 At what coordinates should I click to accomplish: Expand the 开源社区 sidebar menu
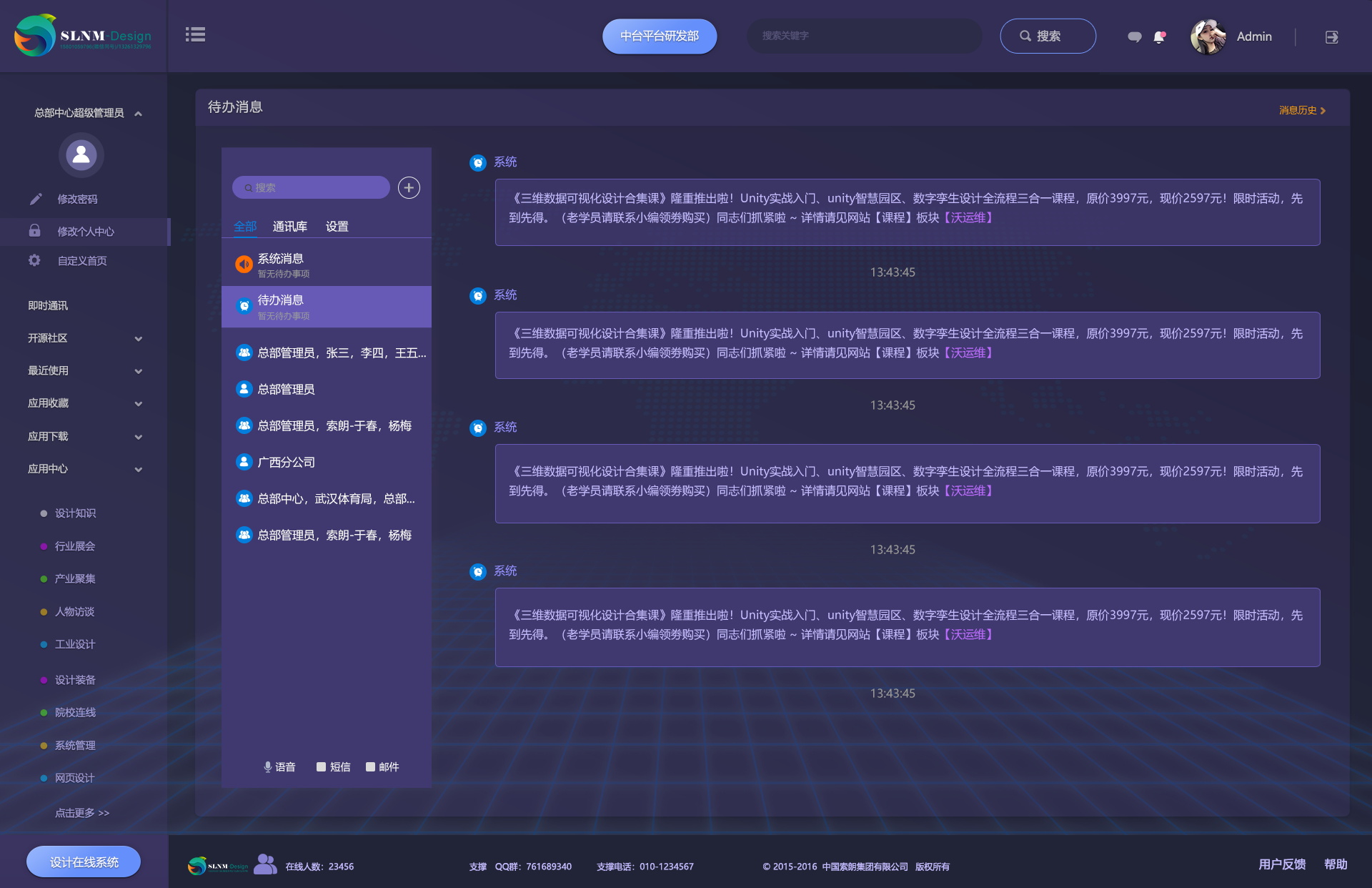tap(138, 338)
